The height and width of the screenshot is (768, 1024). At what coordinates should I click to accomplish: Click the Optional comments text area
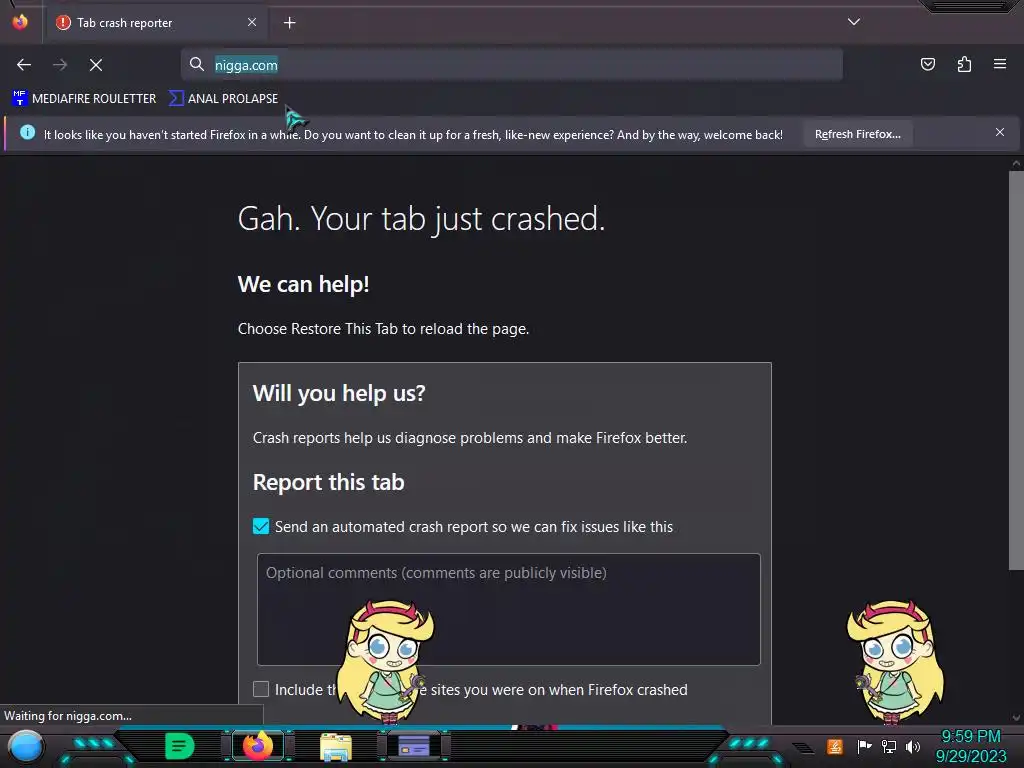point(509,609)
